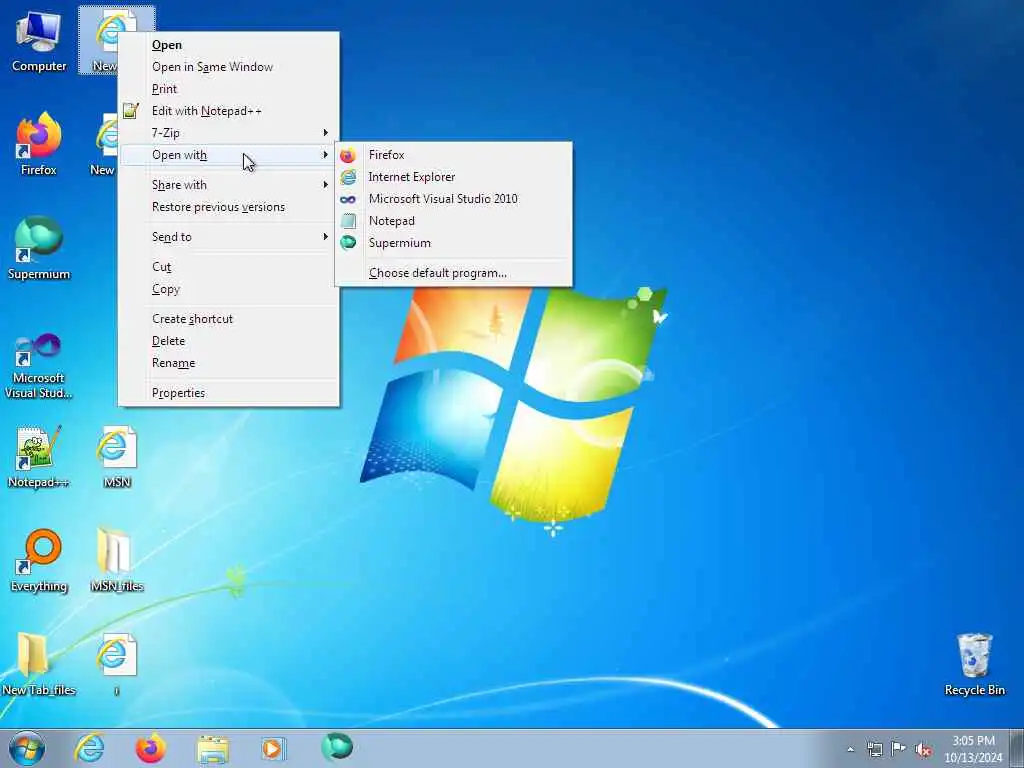Open Supermium from the taskbar

(x=337, y=747)
